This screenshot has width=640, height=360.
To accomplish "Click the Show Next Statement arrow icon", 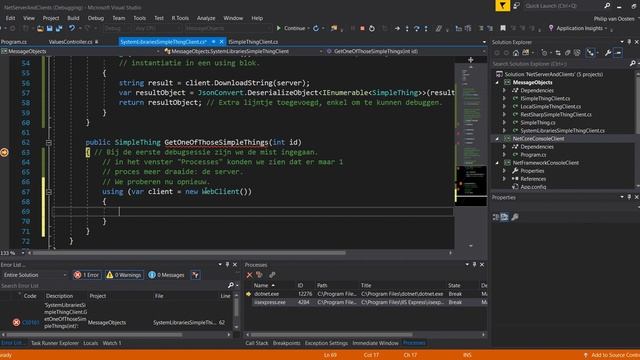I will point(397,29).
